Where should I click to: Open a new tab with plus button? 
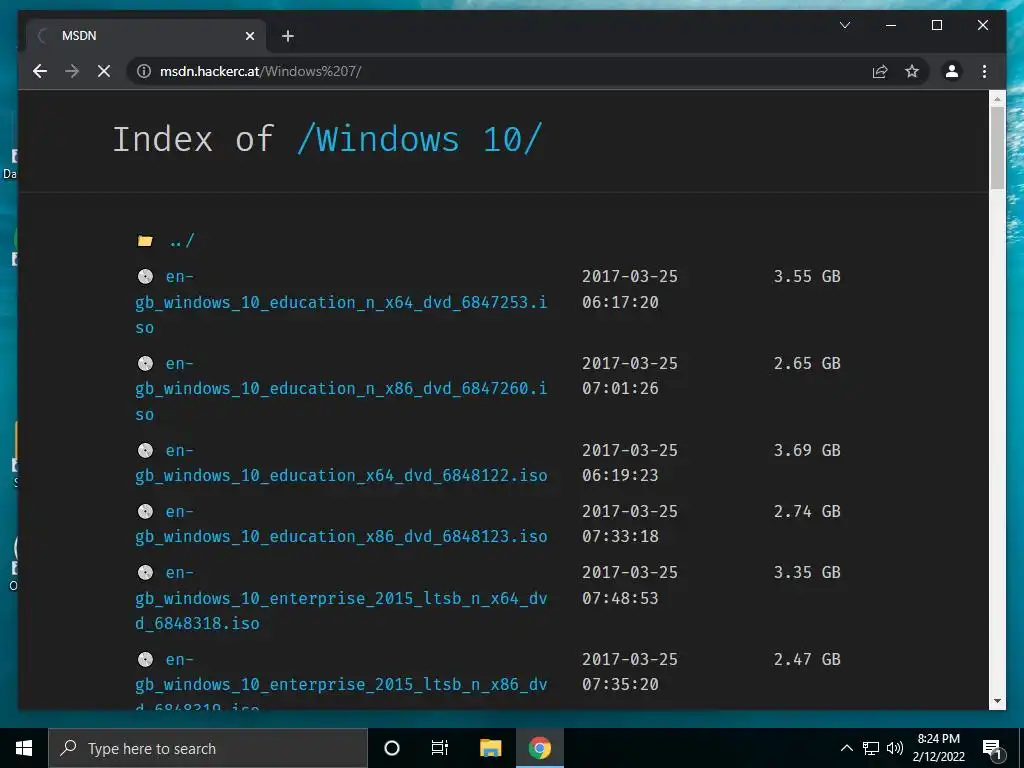[287, 36]
